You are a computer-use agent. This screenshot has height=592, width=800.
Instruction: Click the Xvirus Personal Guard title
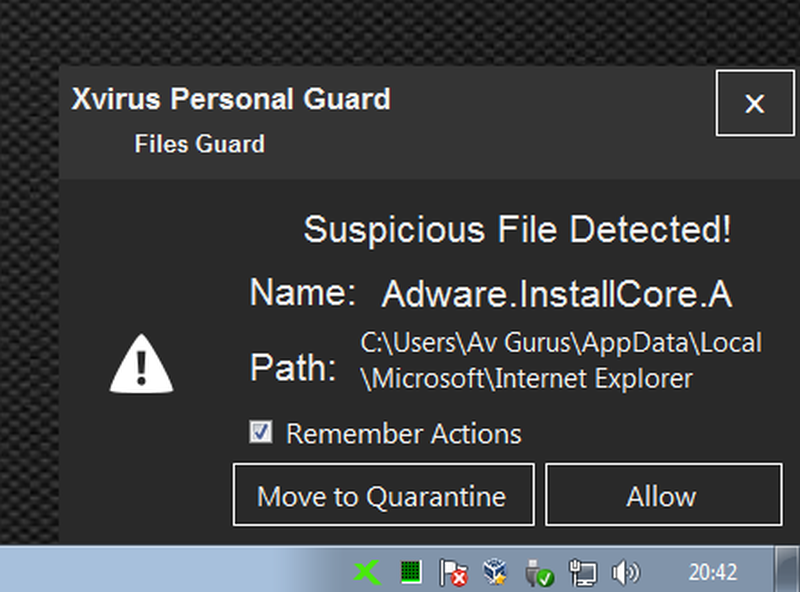click(231, 99)
